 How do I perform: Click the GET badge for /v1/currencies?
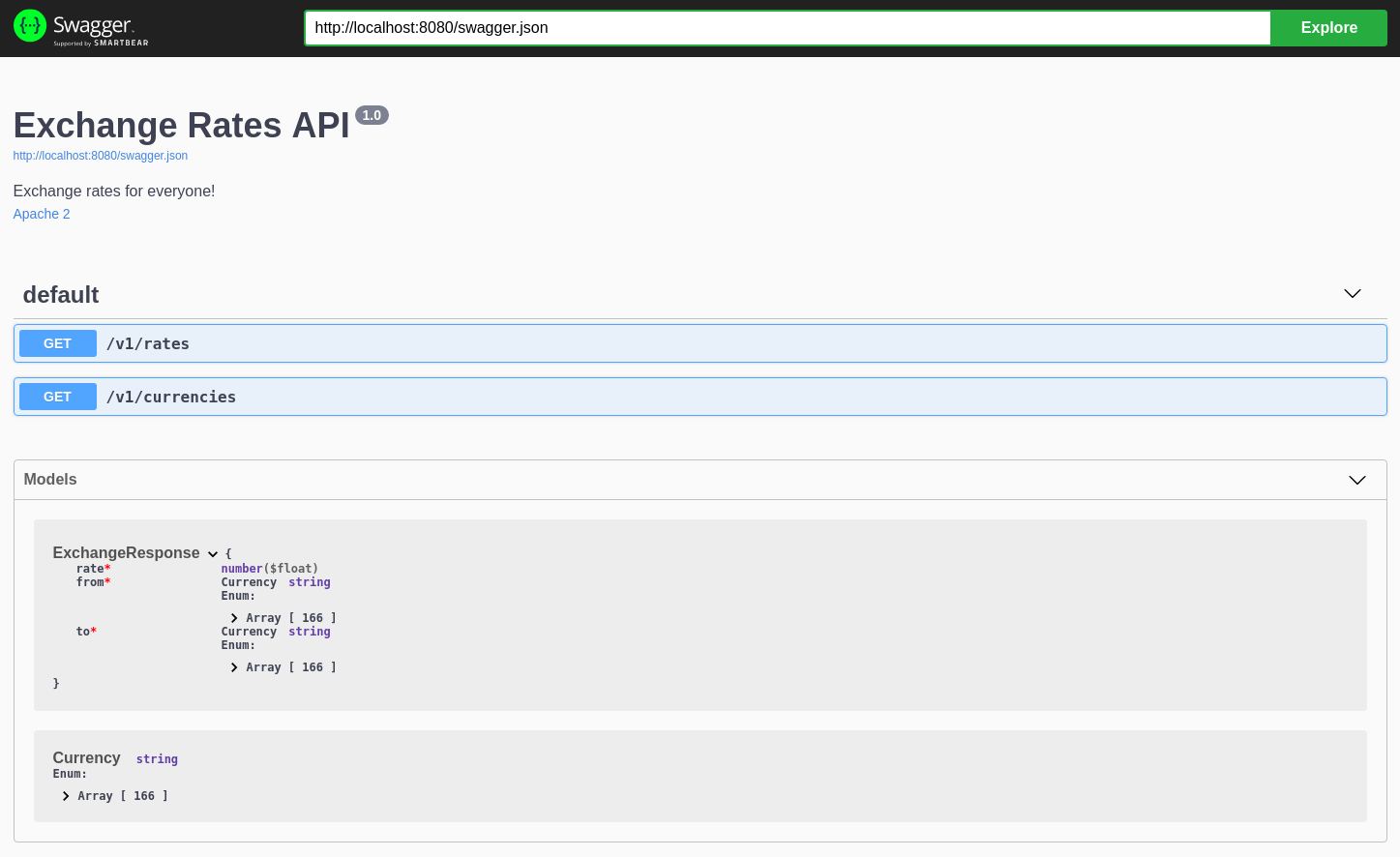[x=58, y=397]
